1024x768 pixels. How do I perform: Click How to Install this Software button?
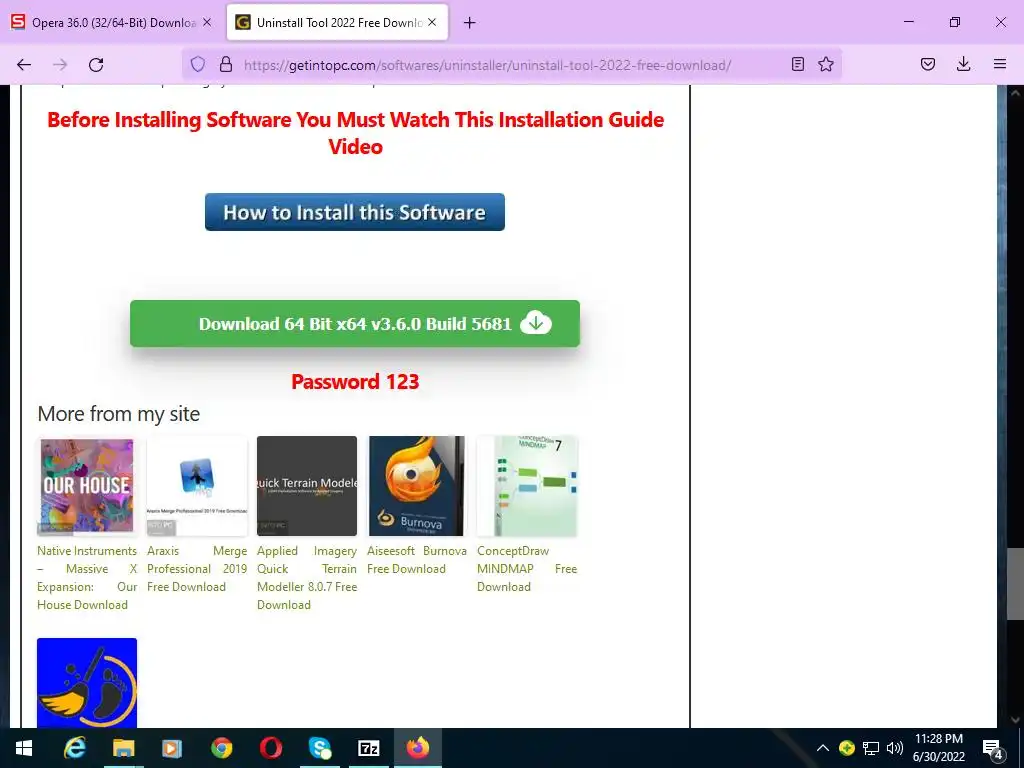pyautogui.click(x=355, y=212)
